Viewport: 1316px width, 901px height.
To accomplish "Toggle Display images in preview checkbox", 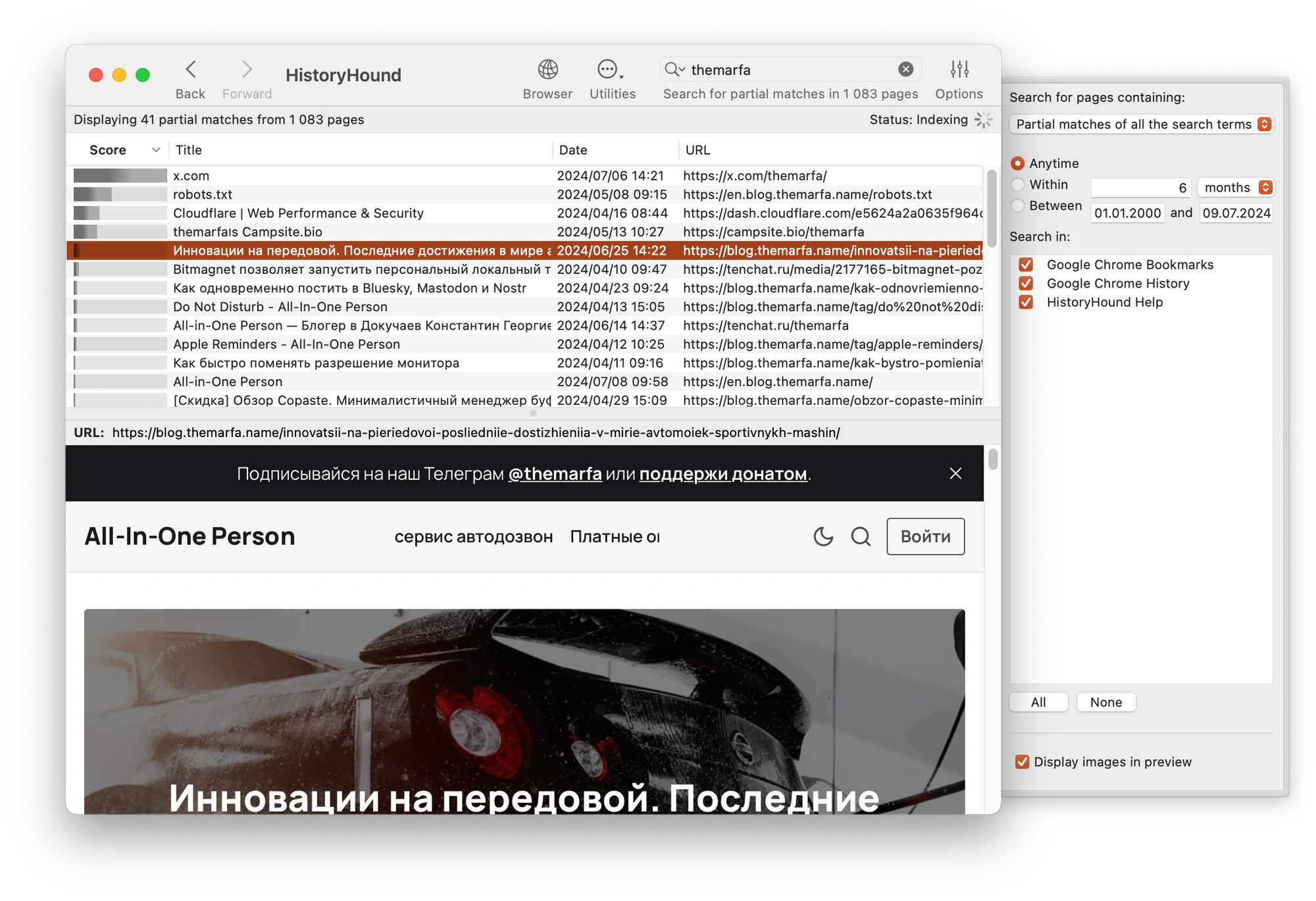I will tap(1022, 761).
